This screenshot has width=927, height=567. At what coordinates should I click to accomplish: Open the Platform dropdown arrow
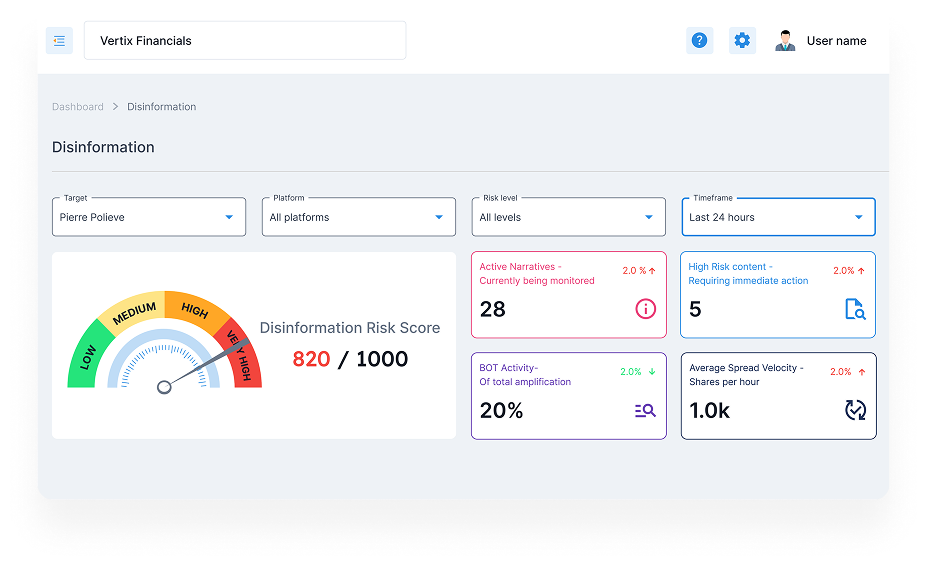tap(439, 217)
